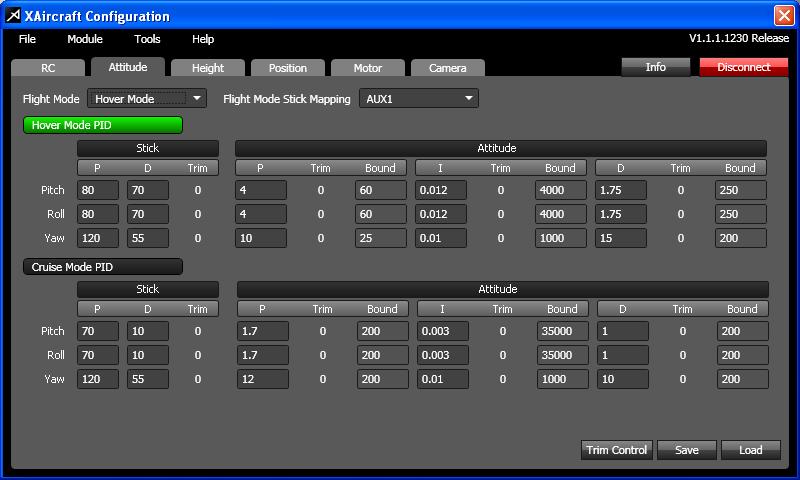Viewport: 800px width, 480px height.
Task: Click Cruise Pitch Stick D field 10
Action: (x=147, y=331)
